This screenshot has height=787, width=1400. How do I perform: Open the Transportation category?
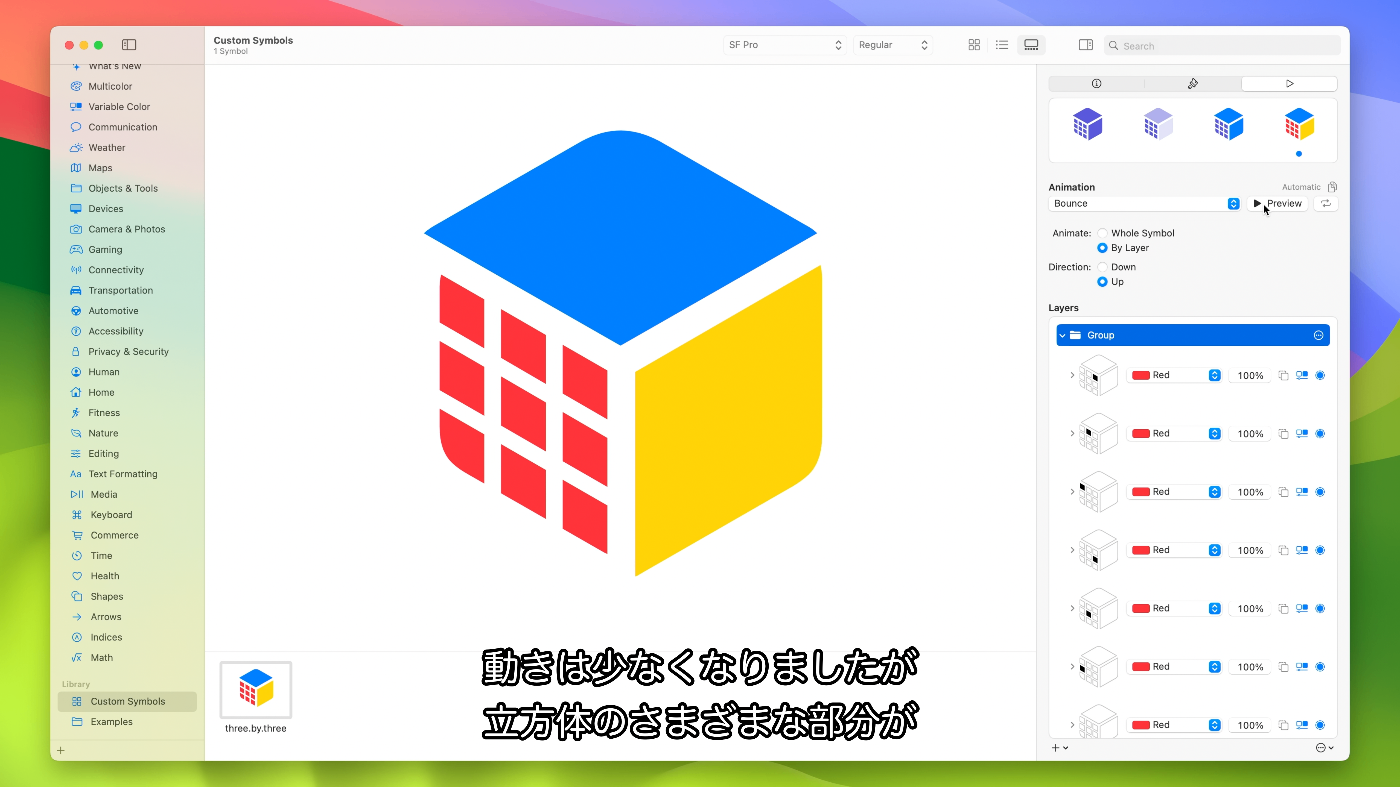coord(120,291)
